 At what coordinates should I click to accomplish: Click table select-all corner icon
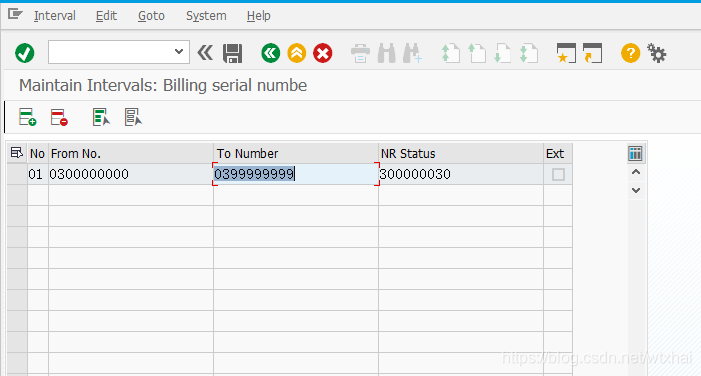pyautogui.click(x=17, y=153)
